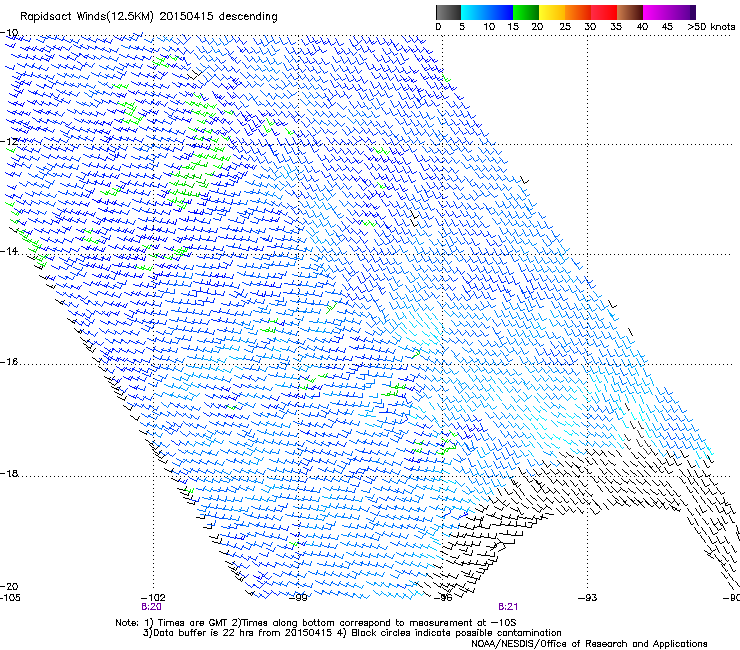Click the purple time label 8:20
The width and height of the screenshot is (740, 650).
tap(151, 607)
